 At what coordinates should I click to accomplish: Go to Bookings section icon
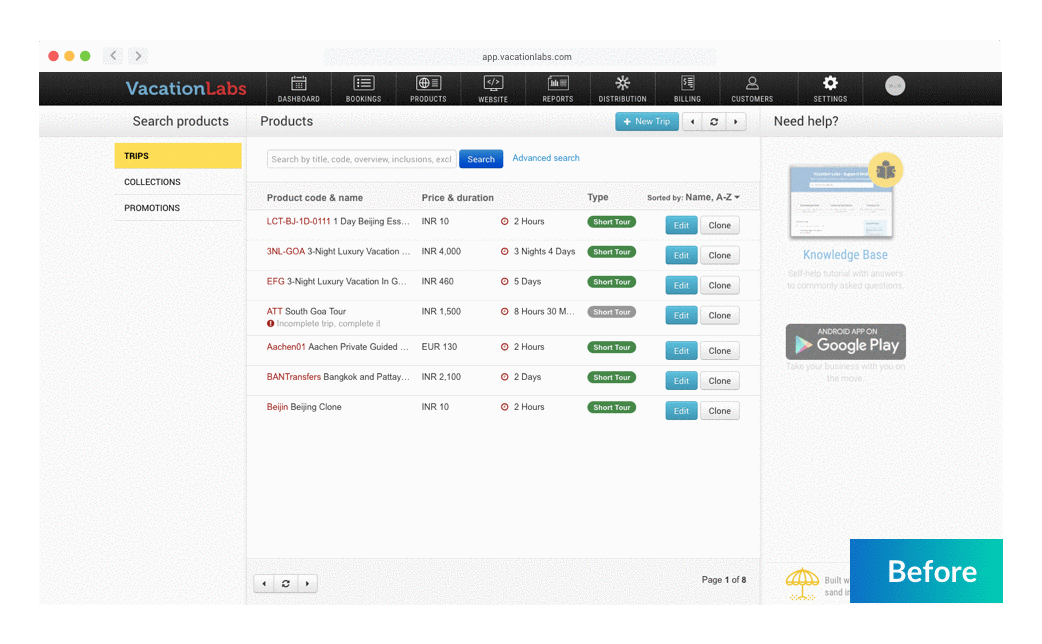point(363,84)
